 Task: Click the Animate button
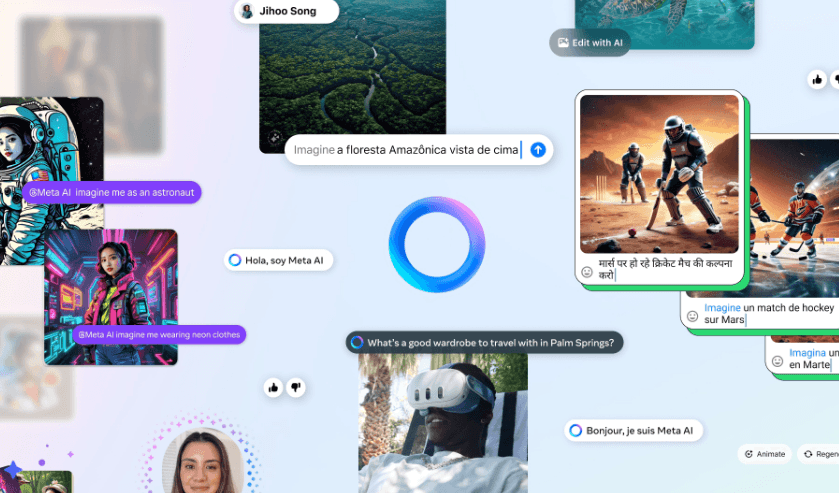(765, 454)
